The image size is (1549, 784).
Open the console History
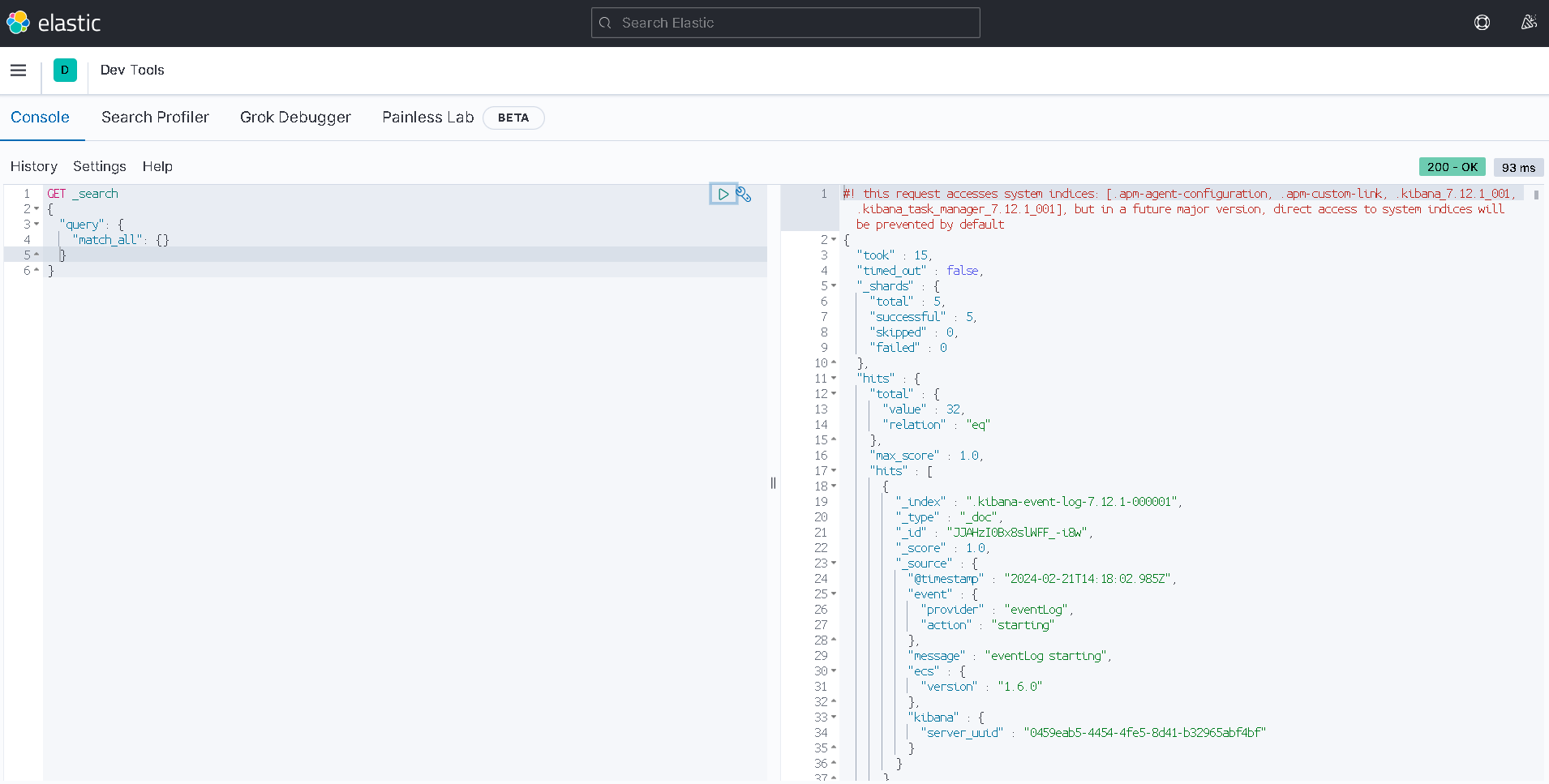pyautogui.click(x=34, y=166)
